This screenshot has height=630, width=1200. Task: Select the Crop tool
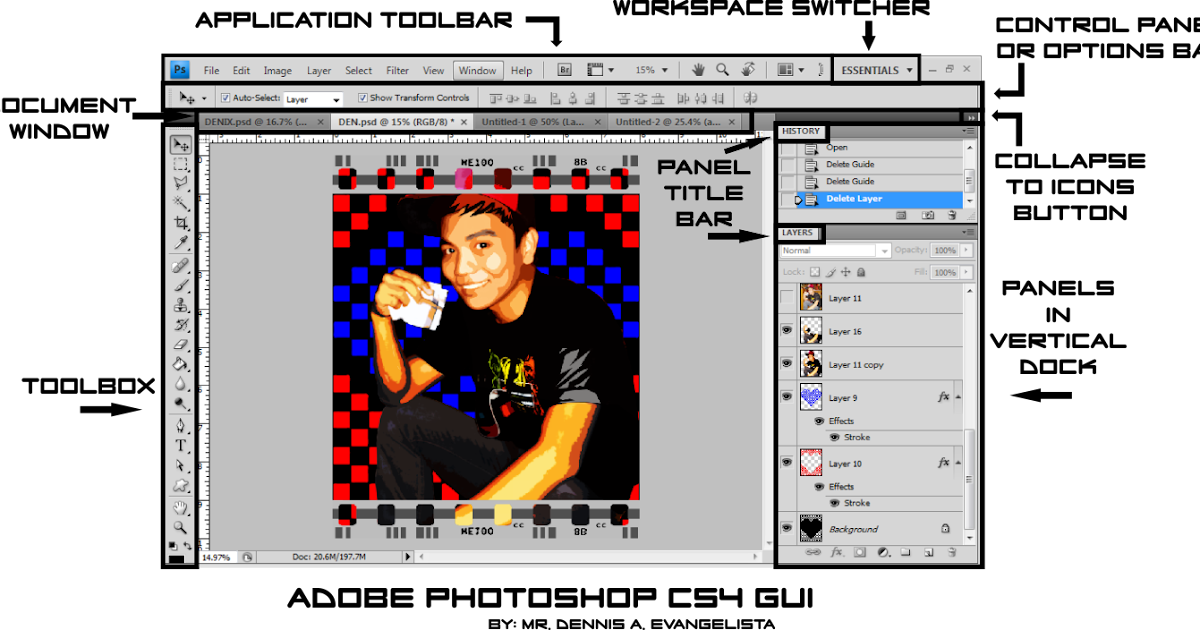[181, 222]
